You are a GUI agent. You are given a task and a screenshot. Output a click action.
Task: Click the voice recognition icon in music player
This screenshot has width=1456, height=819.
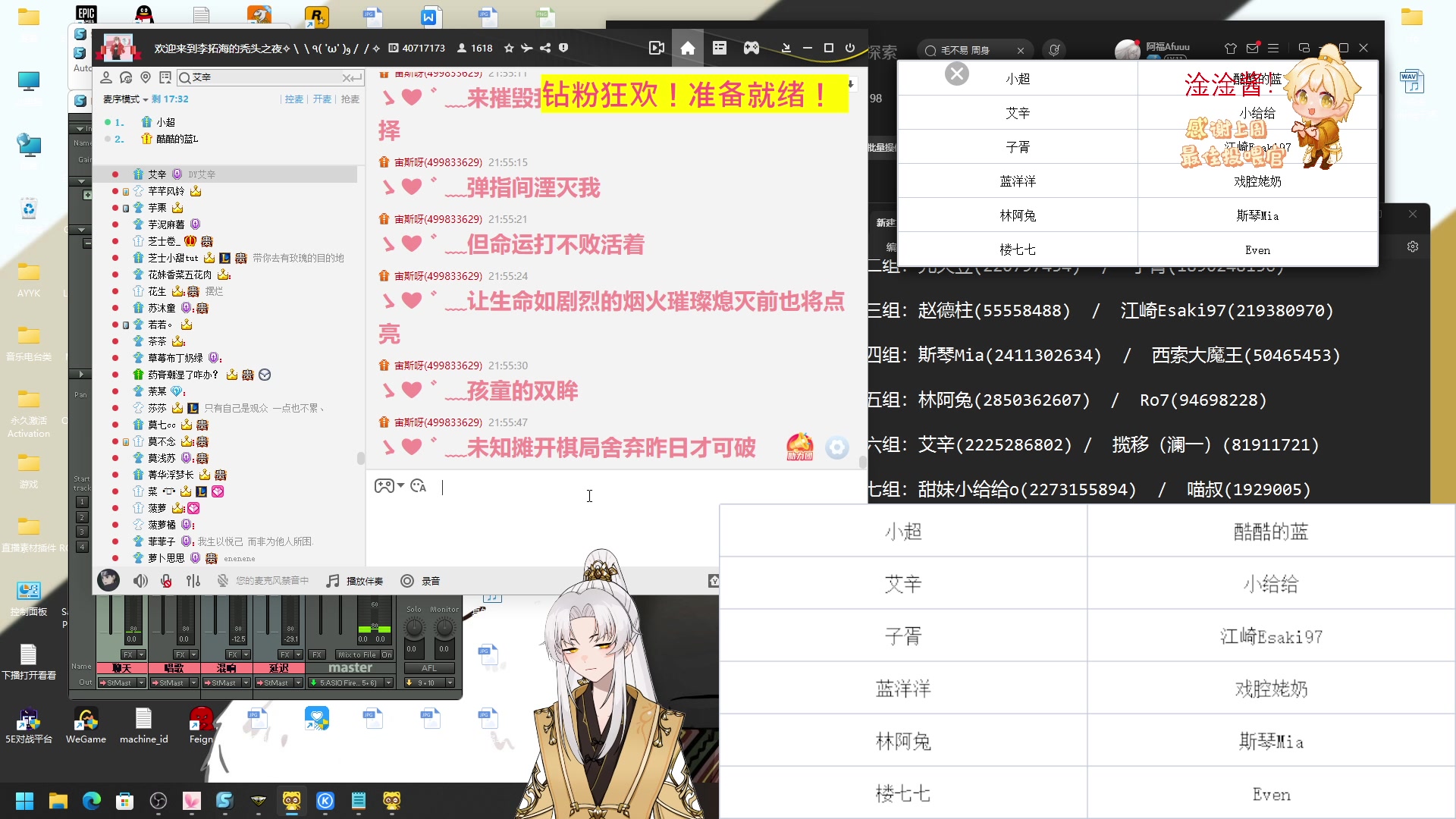[1054, 50]
